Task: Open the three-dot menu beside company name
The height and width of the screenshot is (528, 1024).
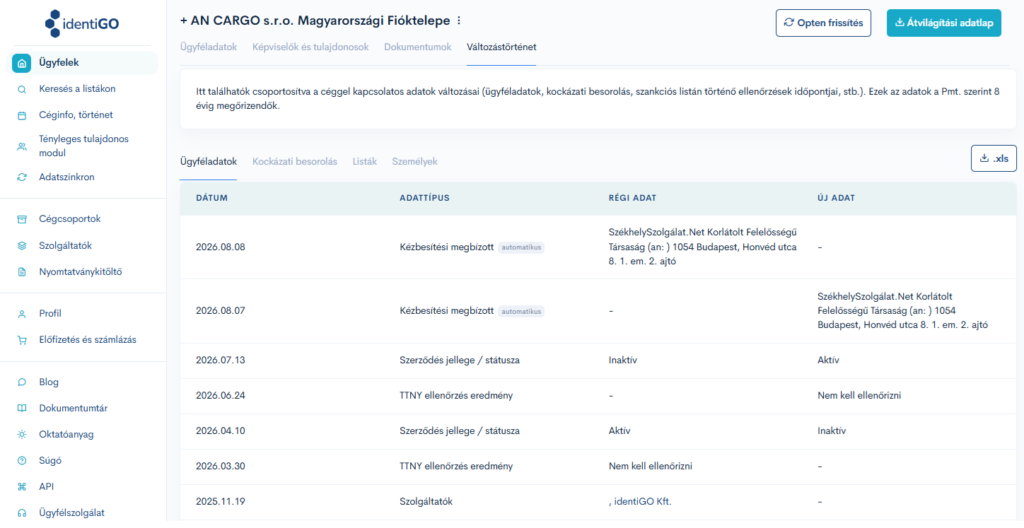Action: pos(458,21)
